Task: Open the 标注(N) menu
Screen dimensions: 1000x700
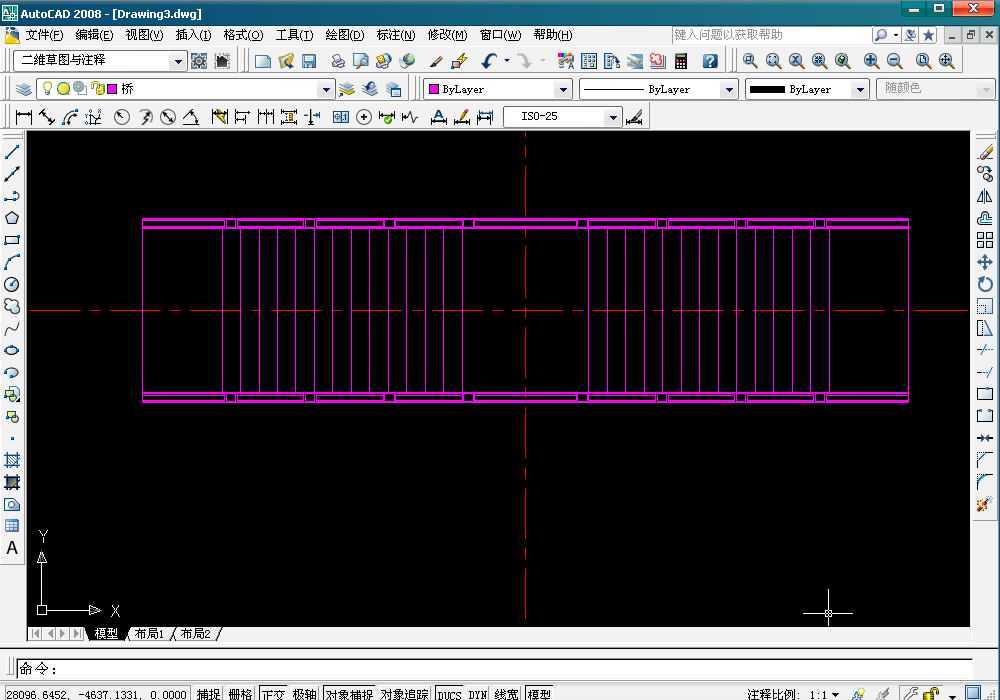Action: [395, 34]
